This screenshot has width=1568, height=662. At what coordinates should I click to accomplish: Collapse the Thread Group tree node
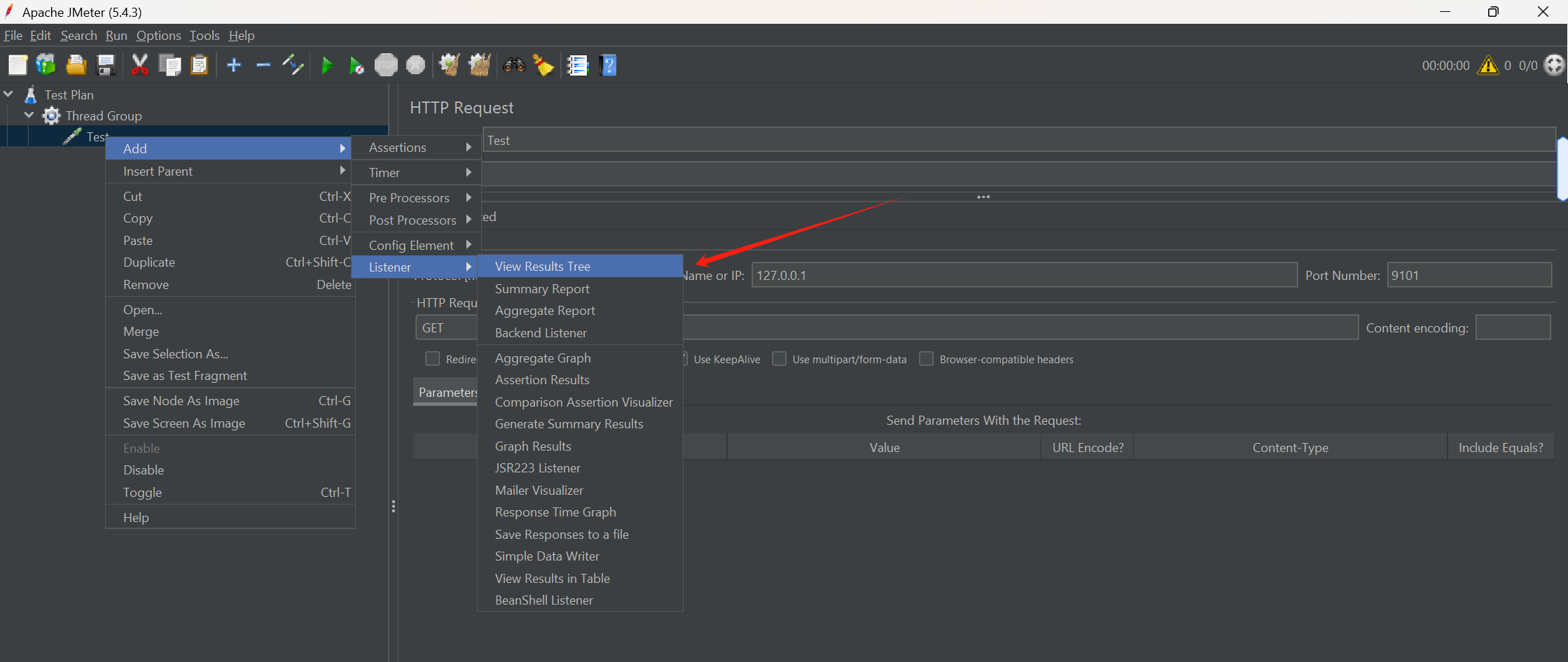click(x=29, y=115)
